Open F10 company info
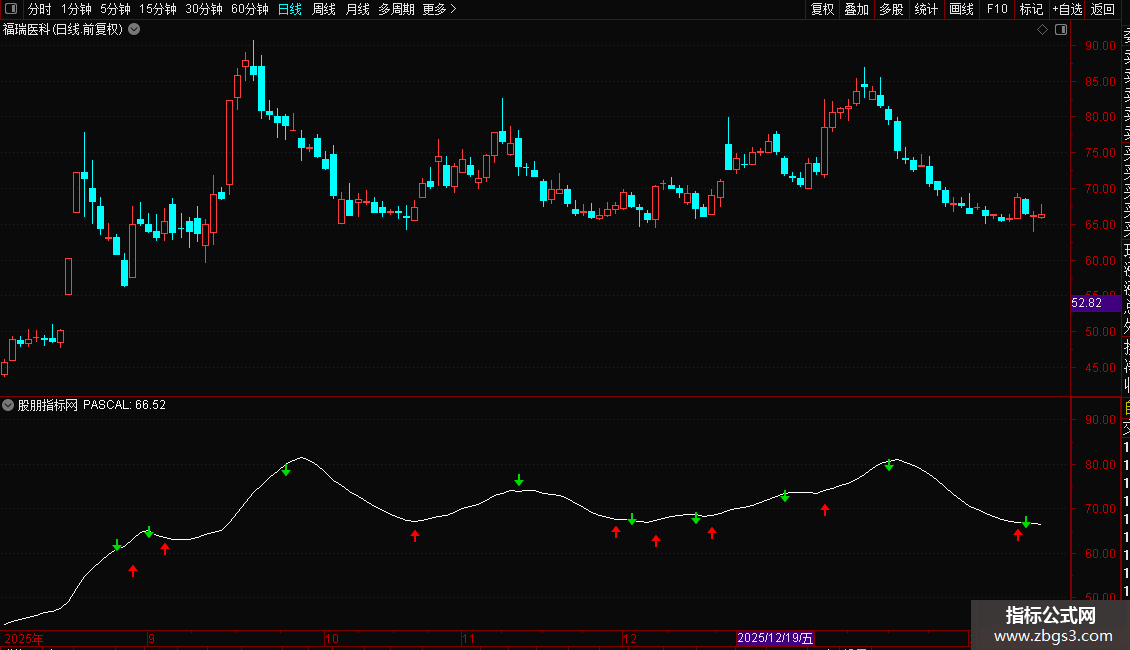Image resolution: width=1130 pixels, height=650 pixels. click(997, 9)
